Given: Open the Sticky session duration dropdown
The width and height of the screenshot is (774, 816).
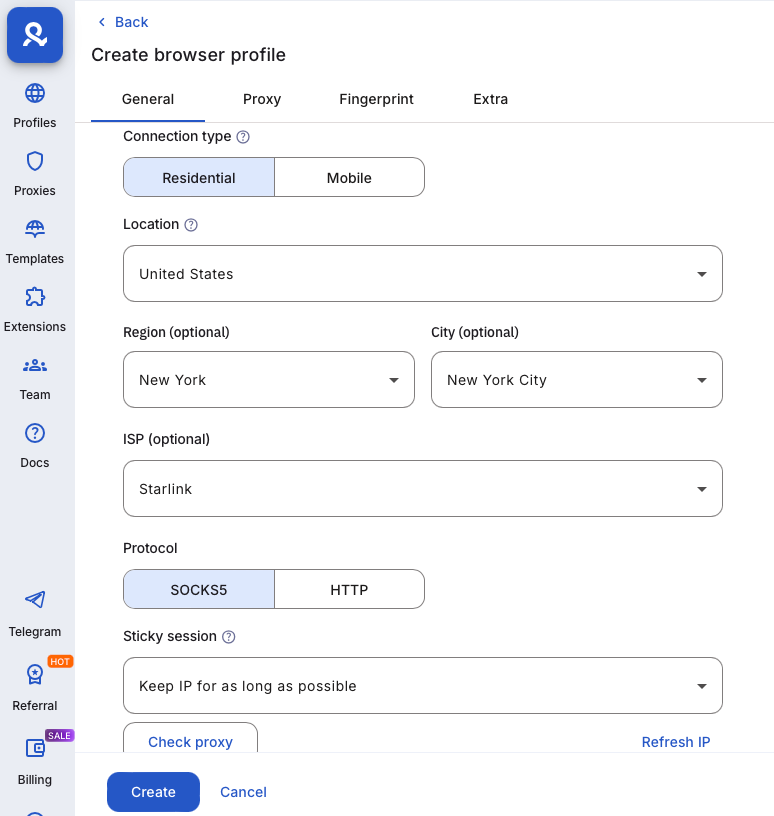Looking at the screenshot, I should 422,686.
